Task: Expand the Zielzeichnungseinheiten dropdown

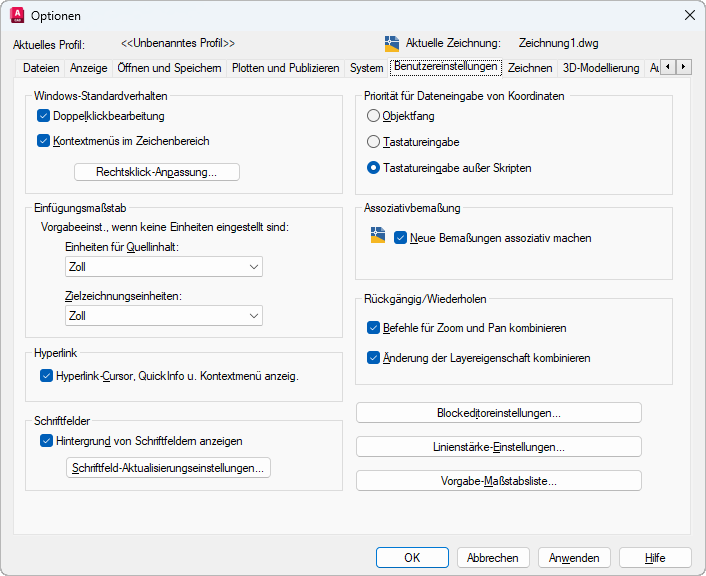Action: [163, 316]
